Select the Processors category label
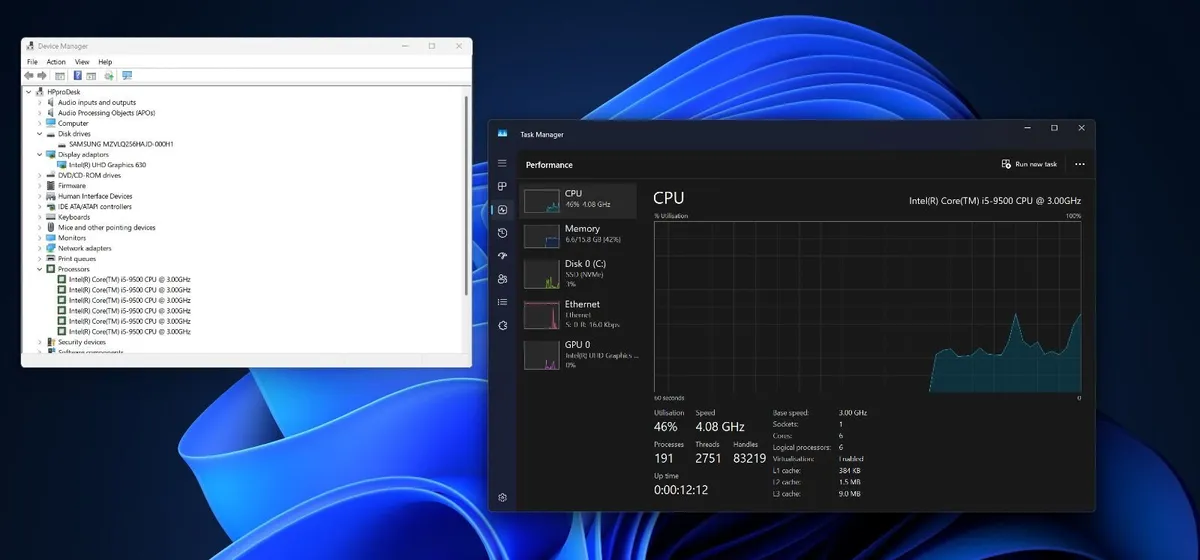Image resolution: width=1200 pixels, height=560 pixels. [x=73, y=269]
